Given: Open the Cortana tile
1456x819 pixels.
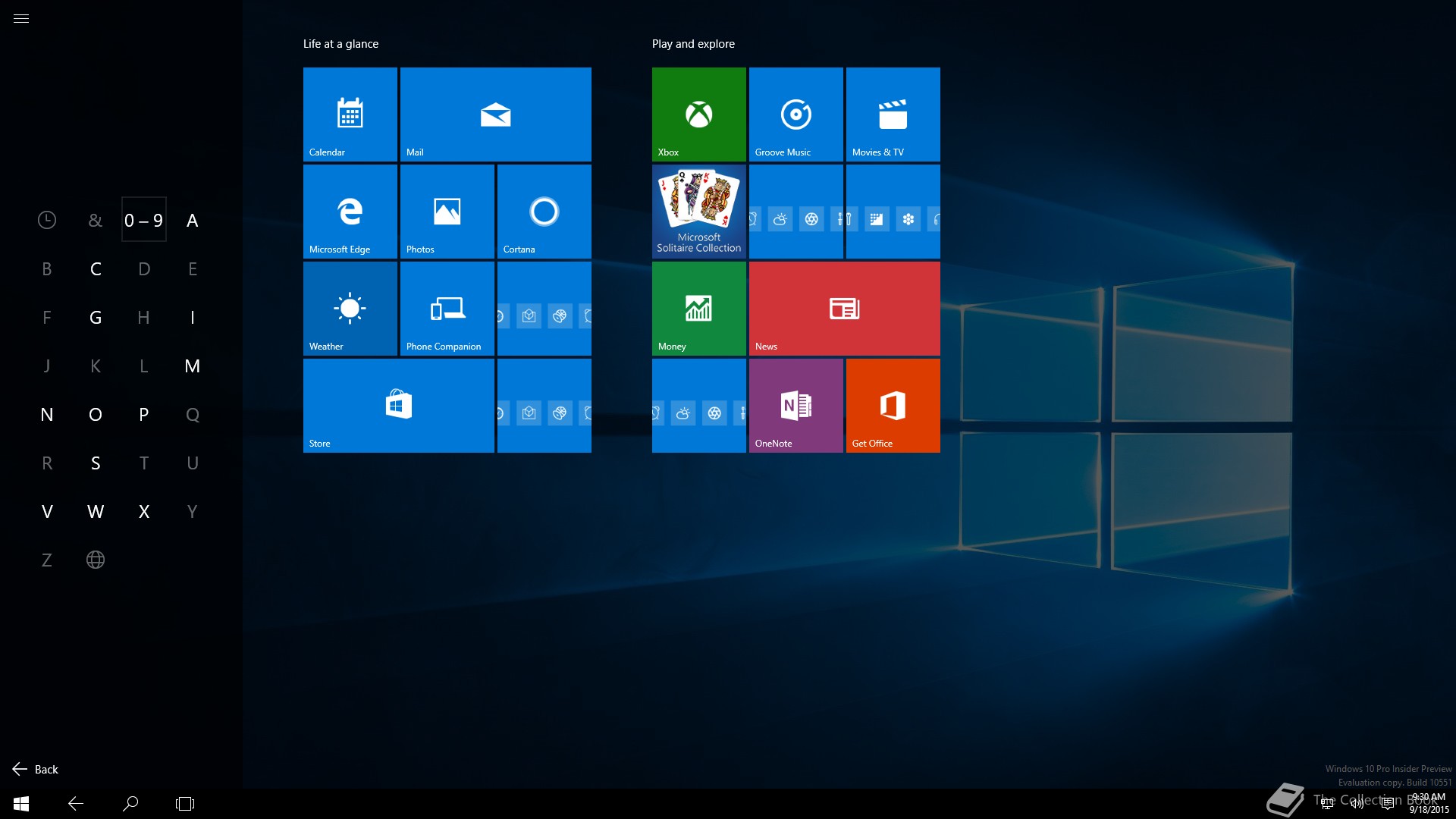Looking at the screenshot, I should [x=544, y=212].
